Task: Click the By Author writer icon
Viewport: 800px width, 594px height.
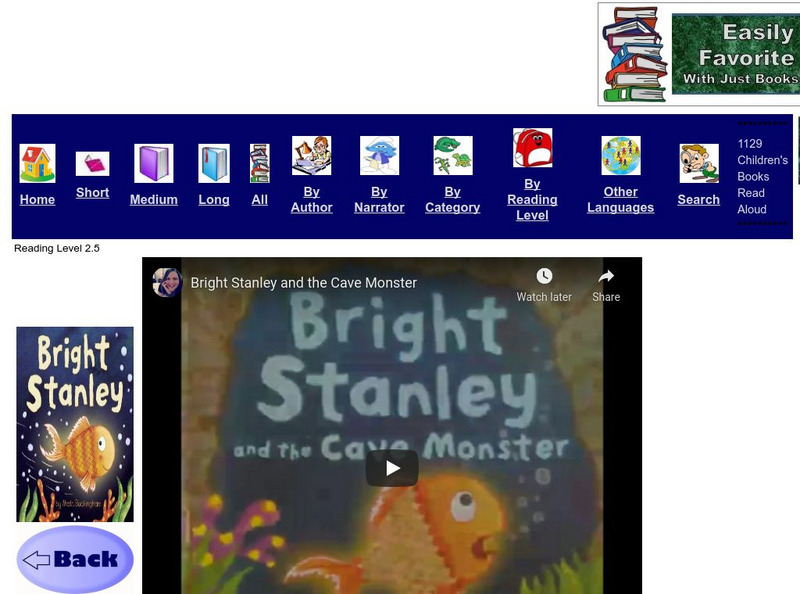Action: click(x=312, y=155)
